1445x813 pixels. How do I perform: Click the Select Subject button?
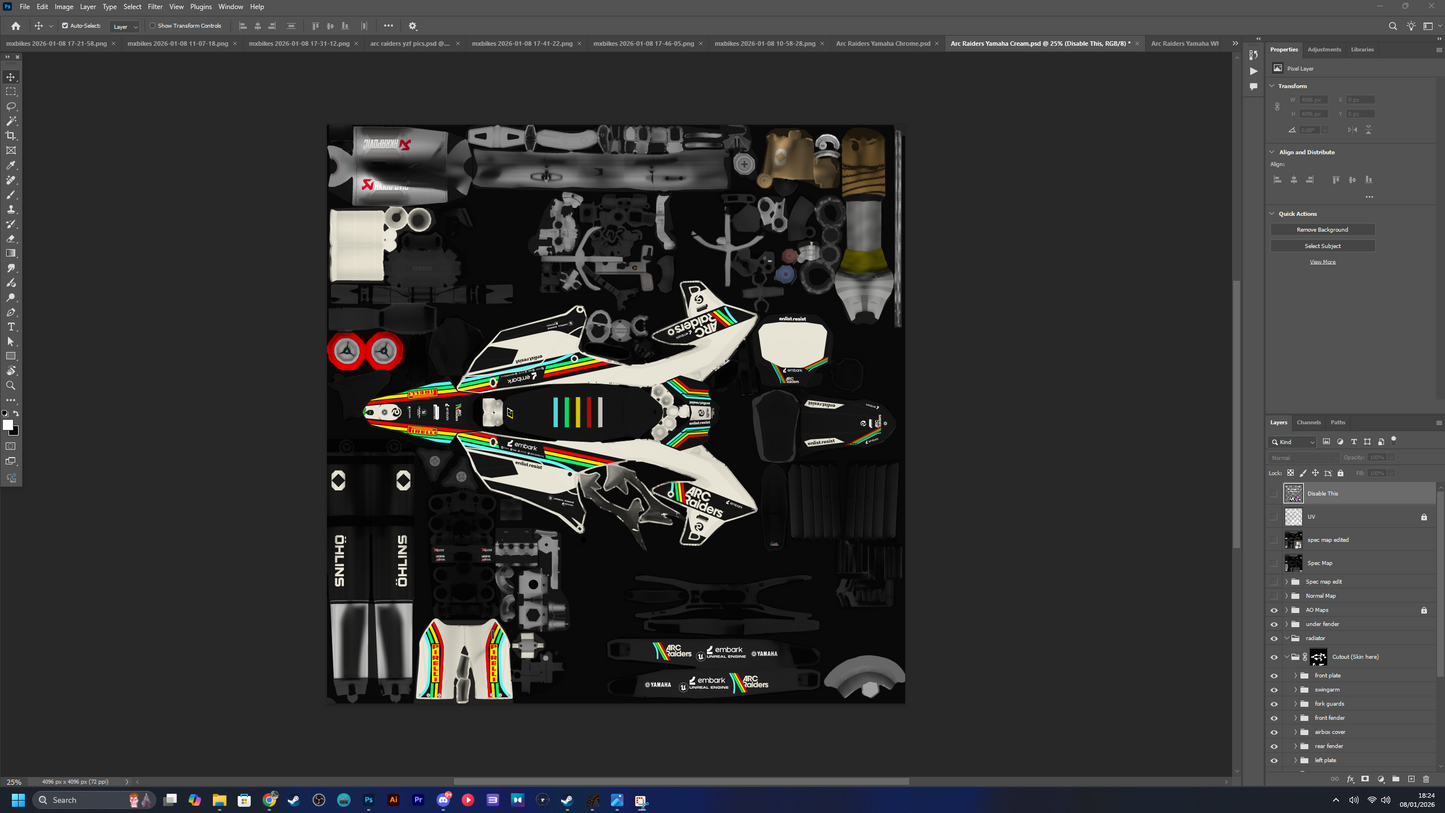1322,246
